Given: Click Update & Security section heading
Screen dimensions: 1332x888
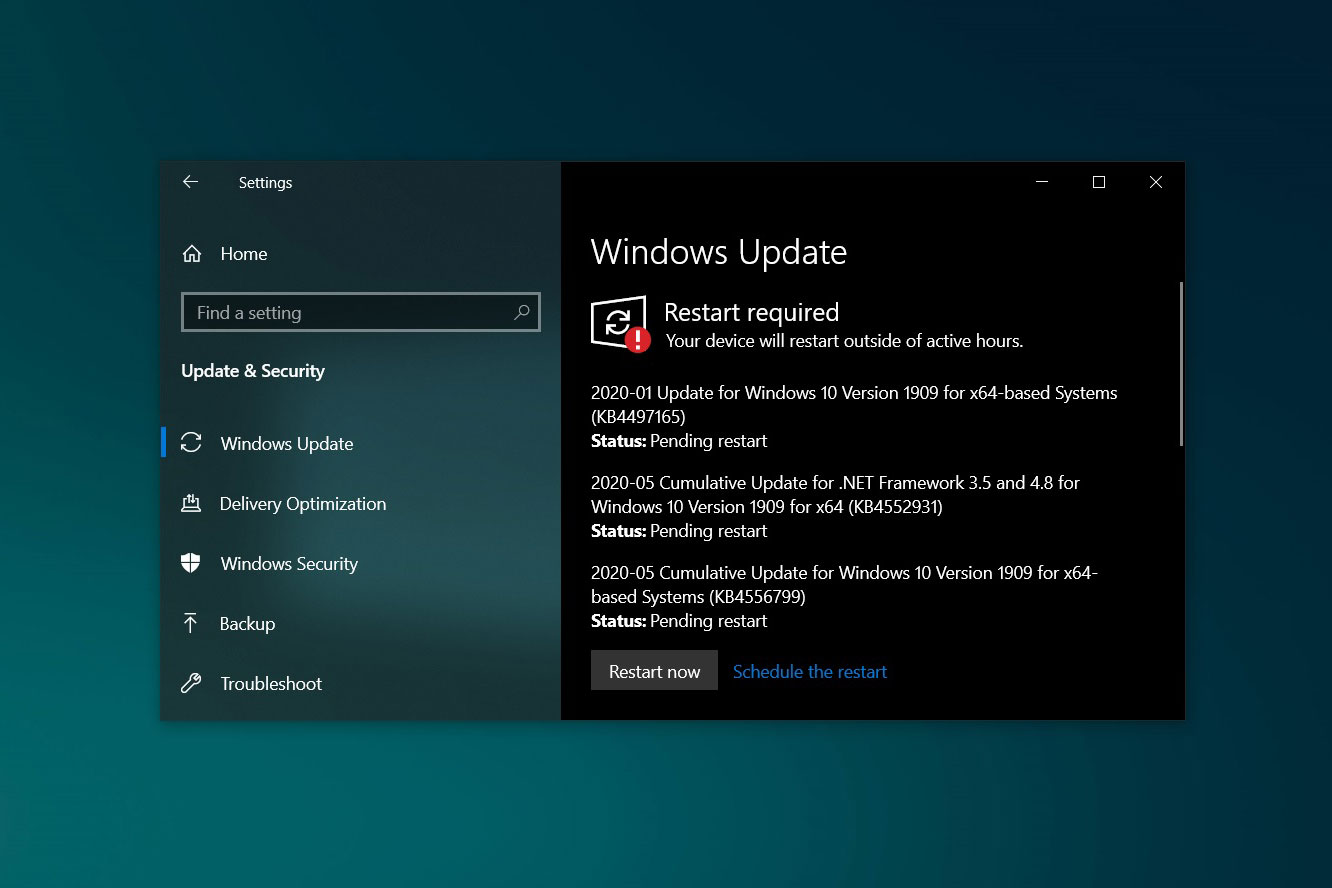Looking at the screenshot, I should coord(253,371).
